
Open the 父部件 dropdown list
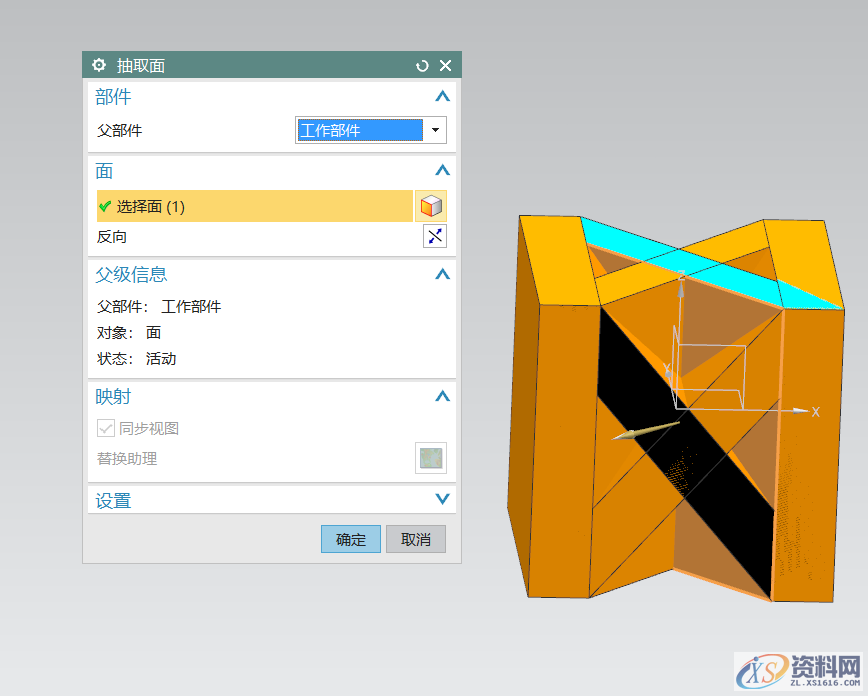[435, 129]
